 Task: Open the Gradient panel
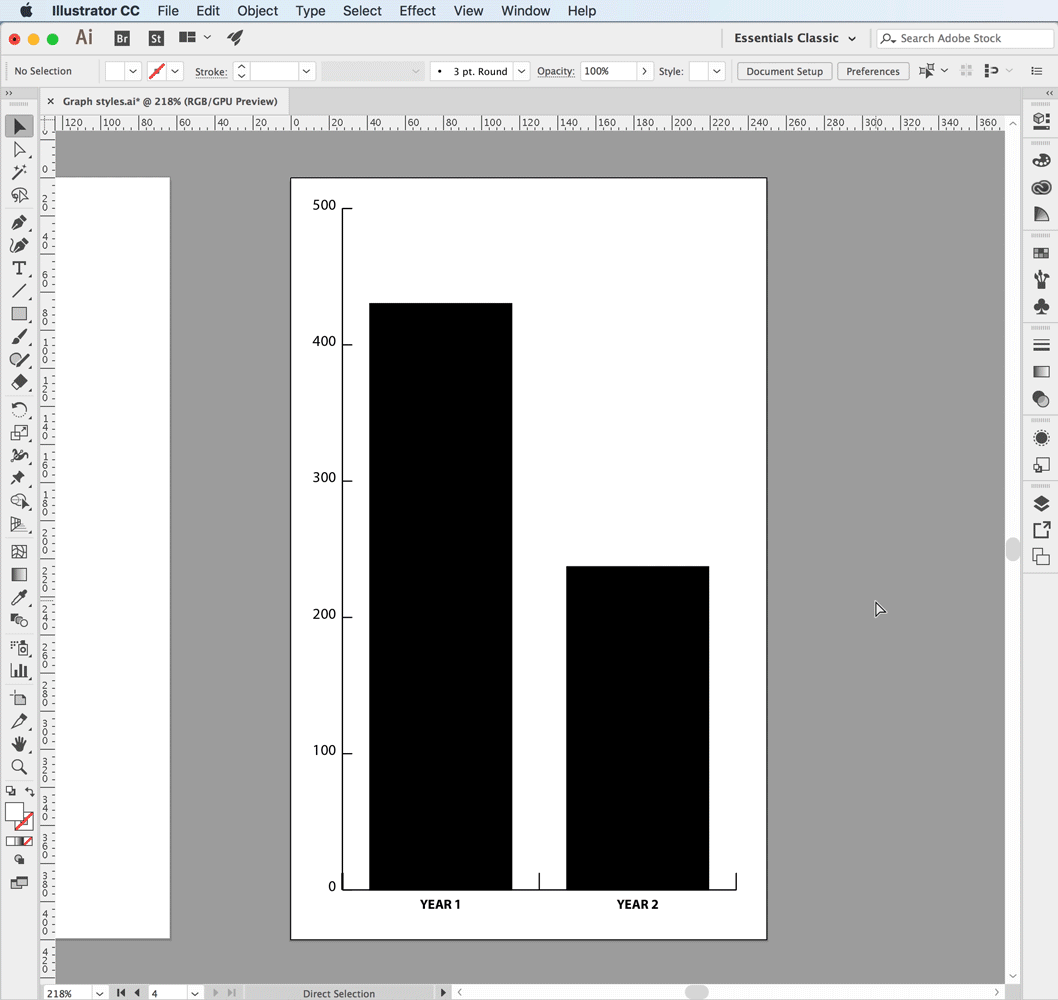tap(1041, 371)
